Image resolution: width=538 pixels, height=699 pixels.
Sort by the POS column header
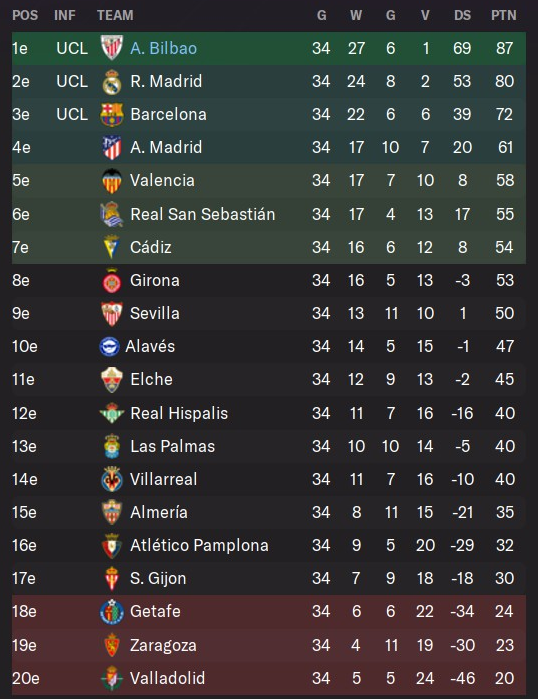(25, 15)
